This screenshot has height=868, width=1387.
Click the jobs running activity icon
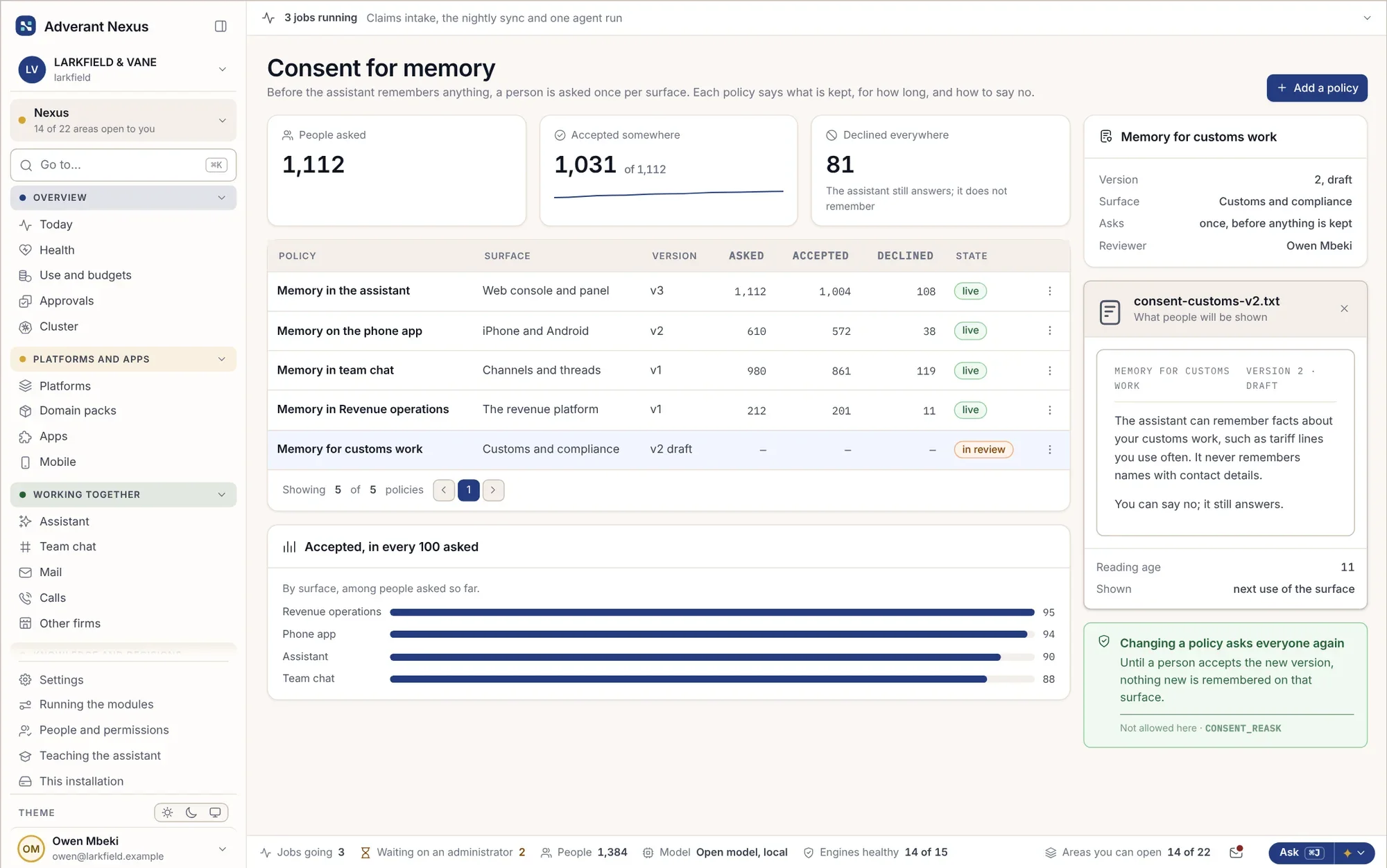point(268,18)
